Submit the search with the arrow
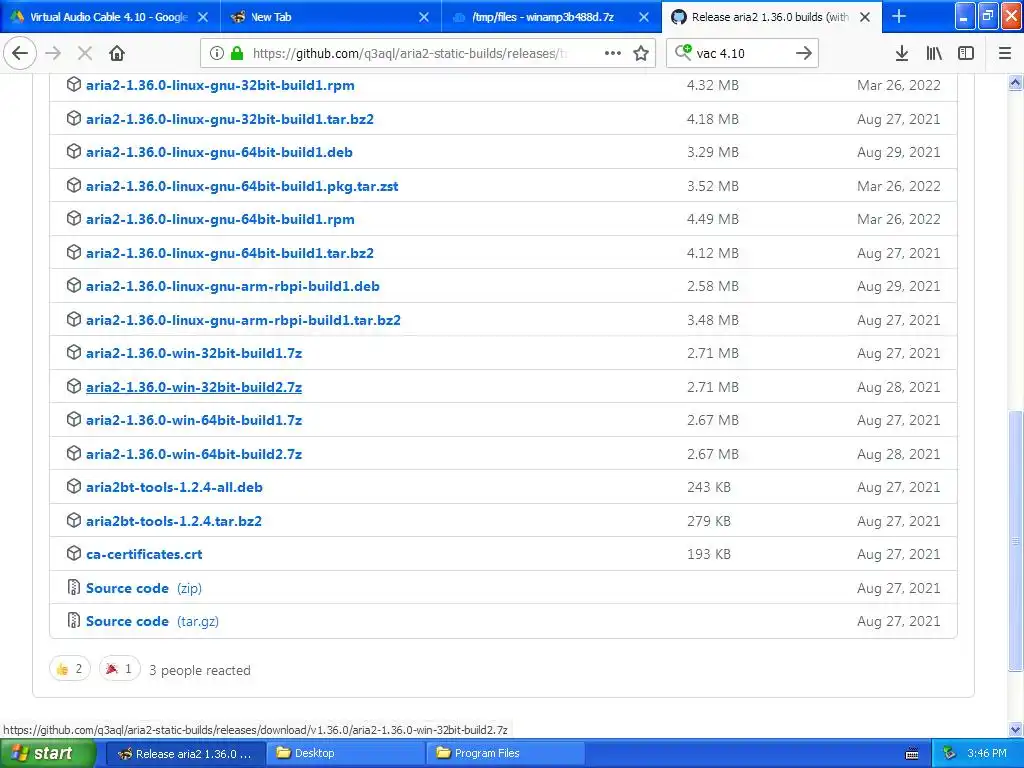Image resolution: width=1024 pixels, height=768 pixels. 804,53
